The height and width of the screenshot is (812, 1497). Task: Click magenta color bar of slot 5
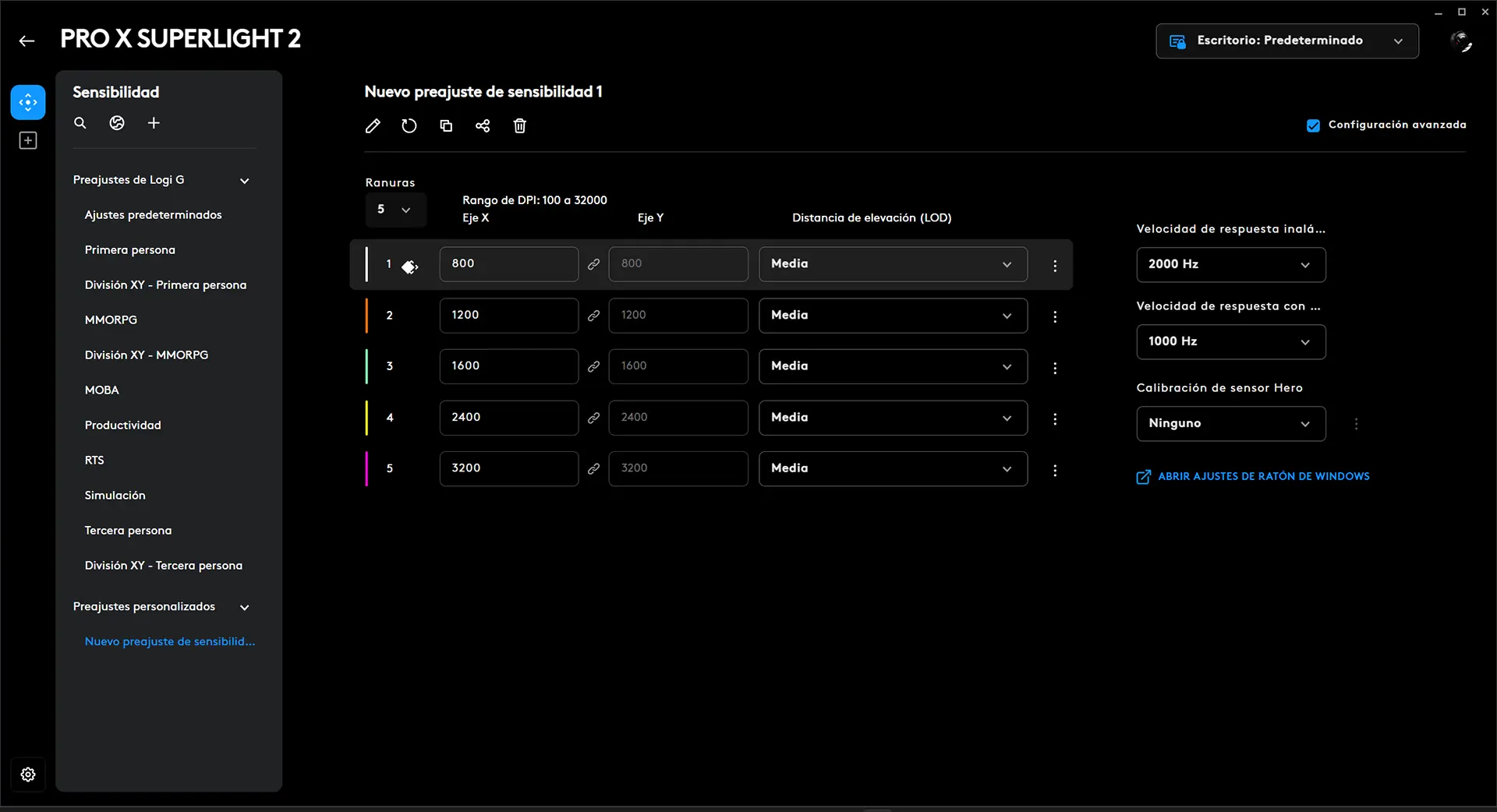pos(366,468)
